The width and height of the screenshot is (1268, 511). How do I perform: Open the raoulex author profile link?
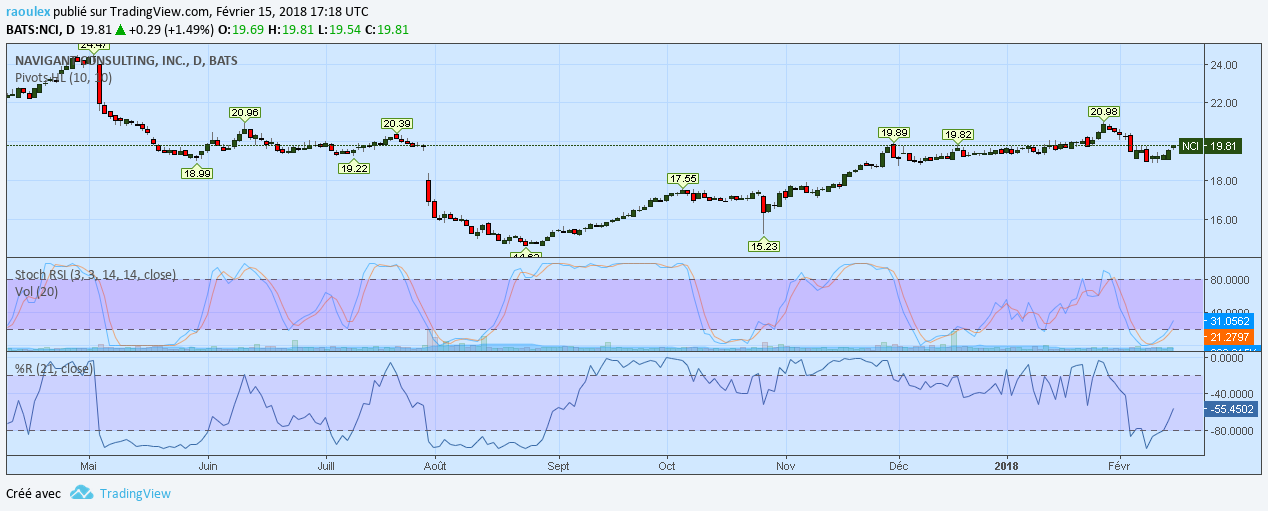click(30, 11)
